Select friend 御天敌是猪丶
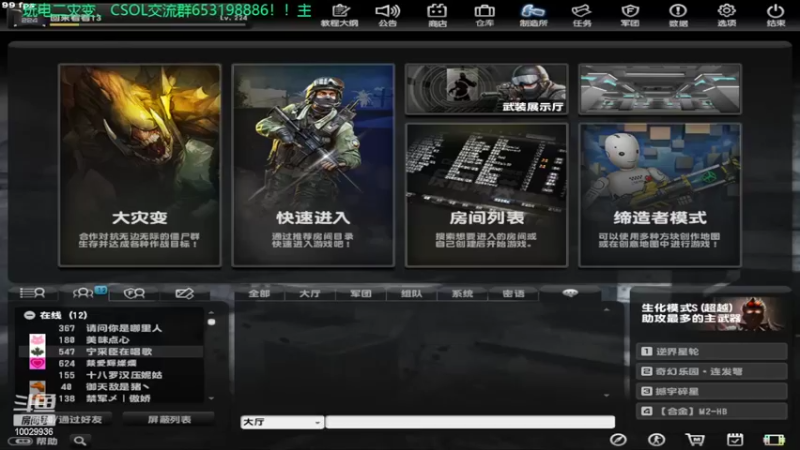 [111, 387]
